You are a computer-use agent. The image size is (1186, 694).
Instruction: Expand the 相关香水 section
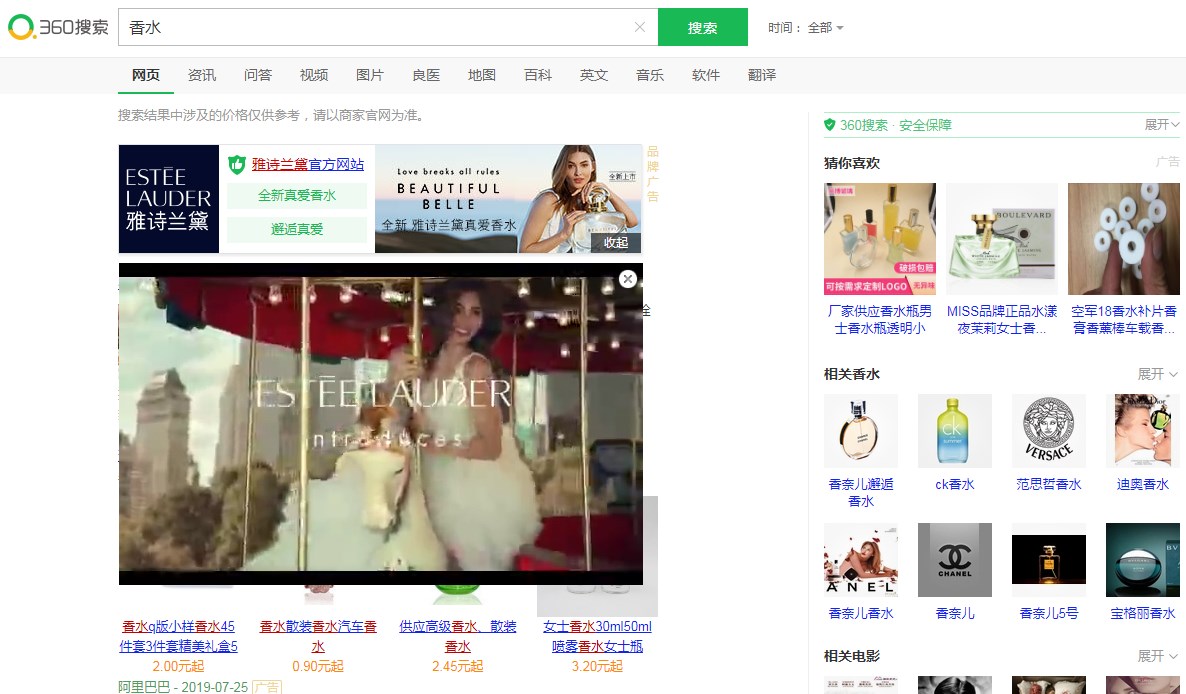pos(1157,374)
